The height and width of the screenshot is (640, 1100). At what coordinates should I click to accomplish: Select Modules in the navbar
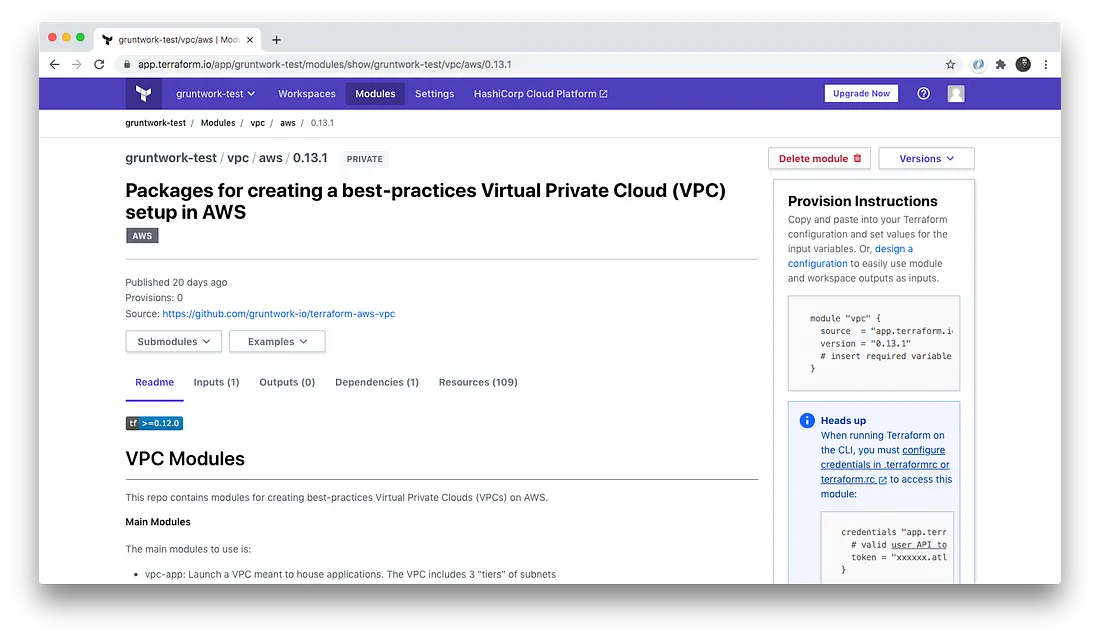coord(375,93)
